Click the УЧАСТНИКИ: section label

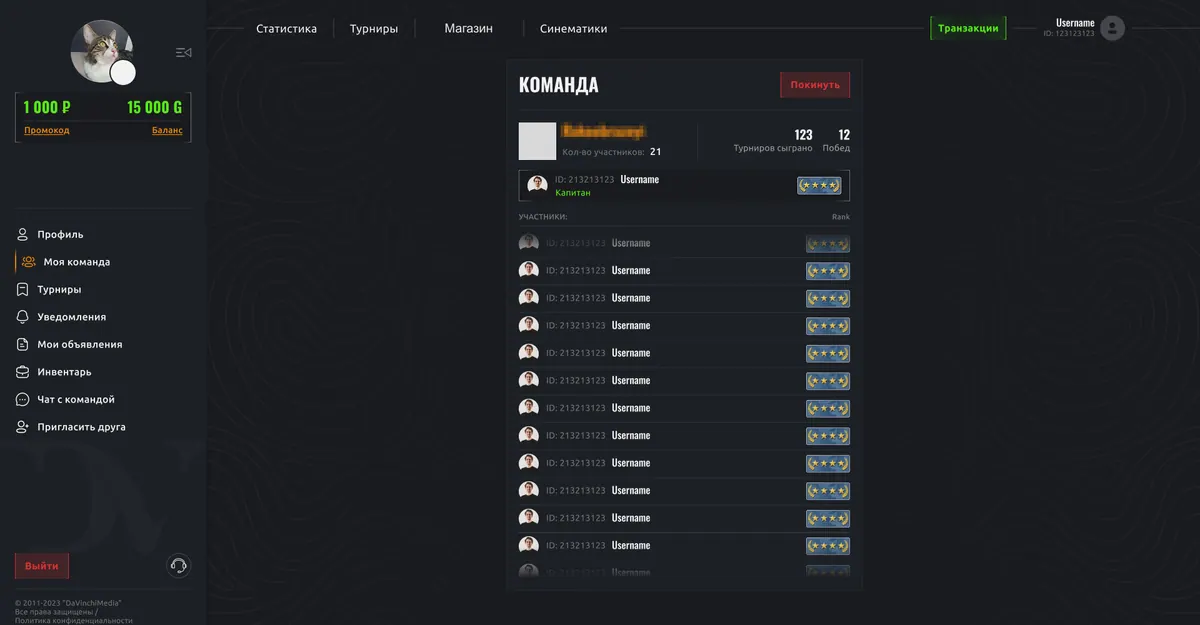pos(543,217)
